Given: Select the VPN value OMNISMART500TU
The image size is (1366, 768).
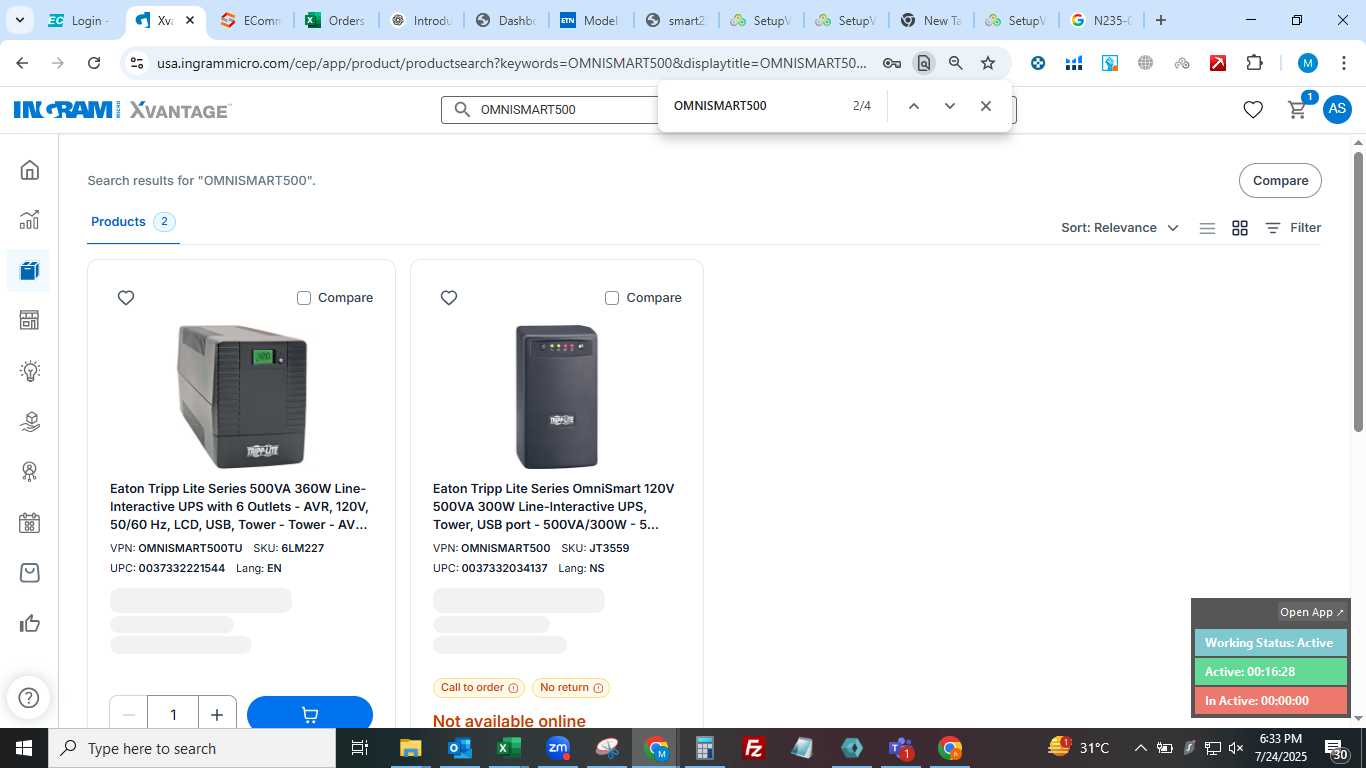Looking at the screenshot, I should (x=190, y=548).
